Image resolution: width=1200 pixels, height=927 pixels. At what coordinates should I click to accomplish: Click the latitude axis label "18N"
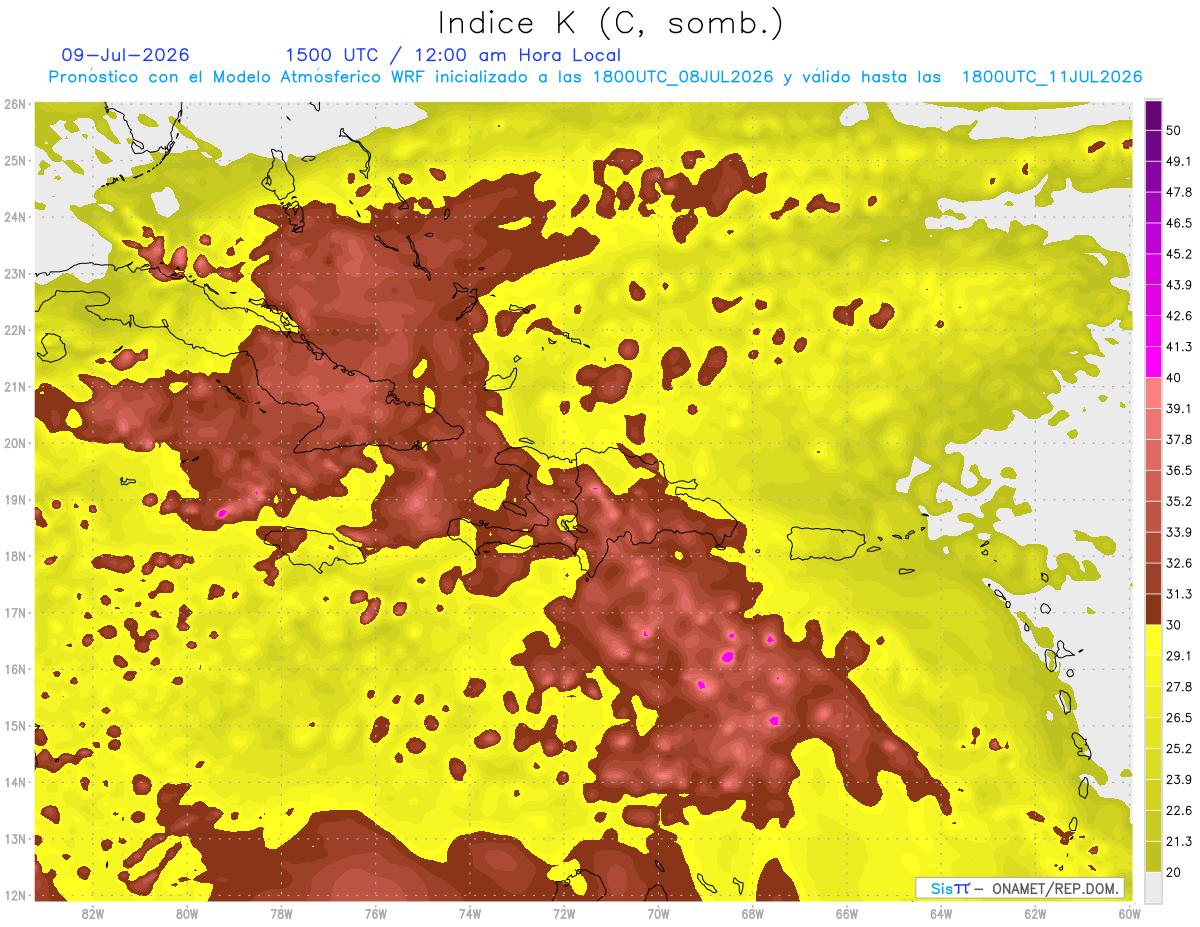[14, 557]
